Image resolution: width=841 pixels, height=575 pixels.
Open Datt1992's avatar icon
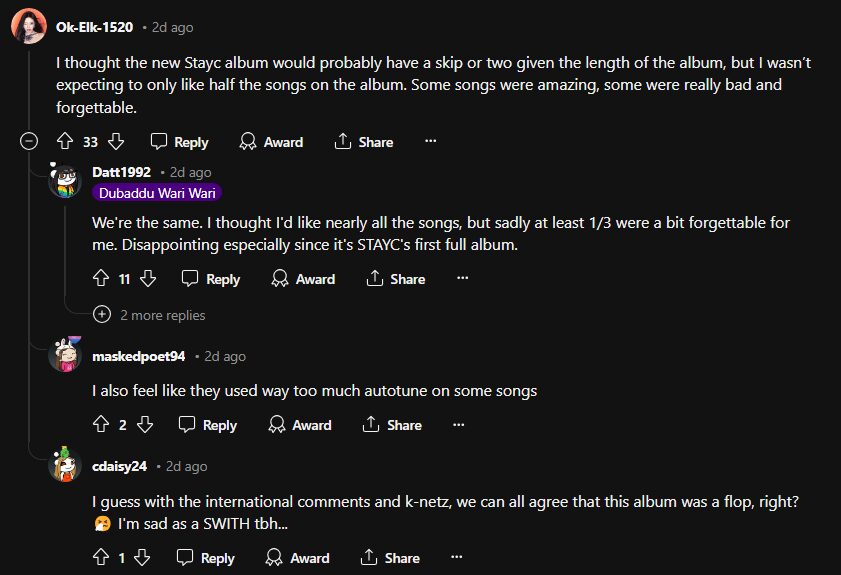pos(64,181)
